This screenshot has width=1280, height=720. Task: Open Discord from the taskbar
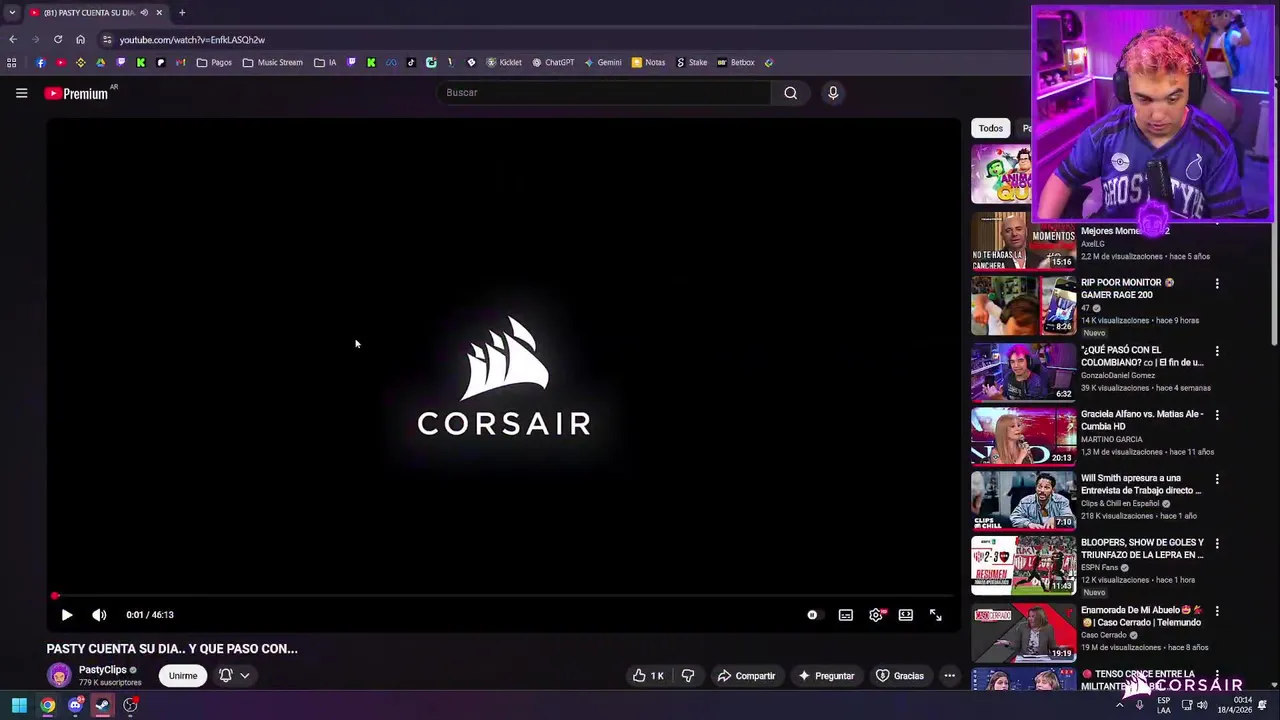pos(75,705)
